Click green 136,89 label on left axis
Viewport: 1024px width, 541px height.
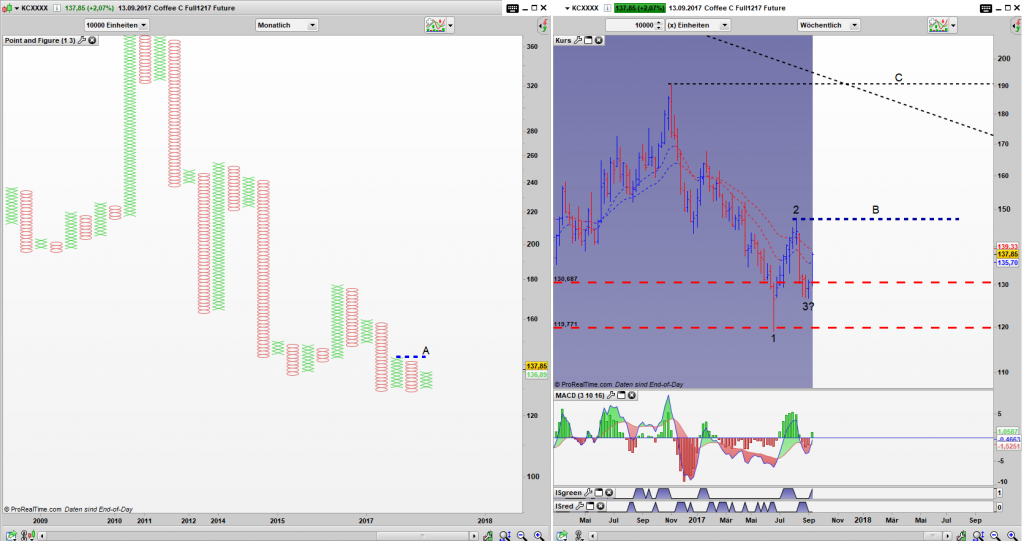(537, 375)
